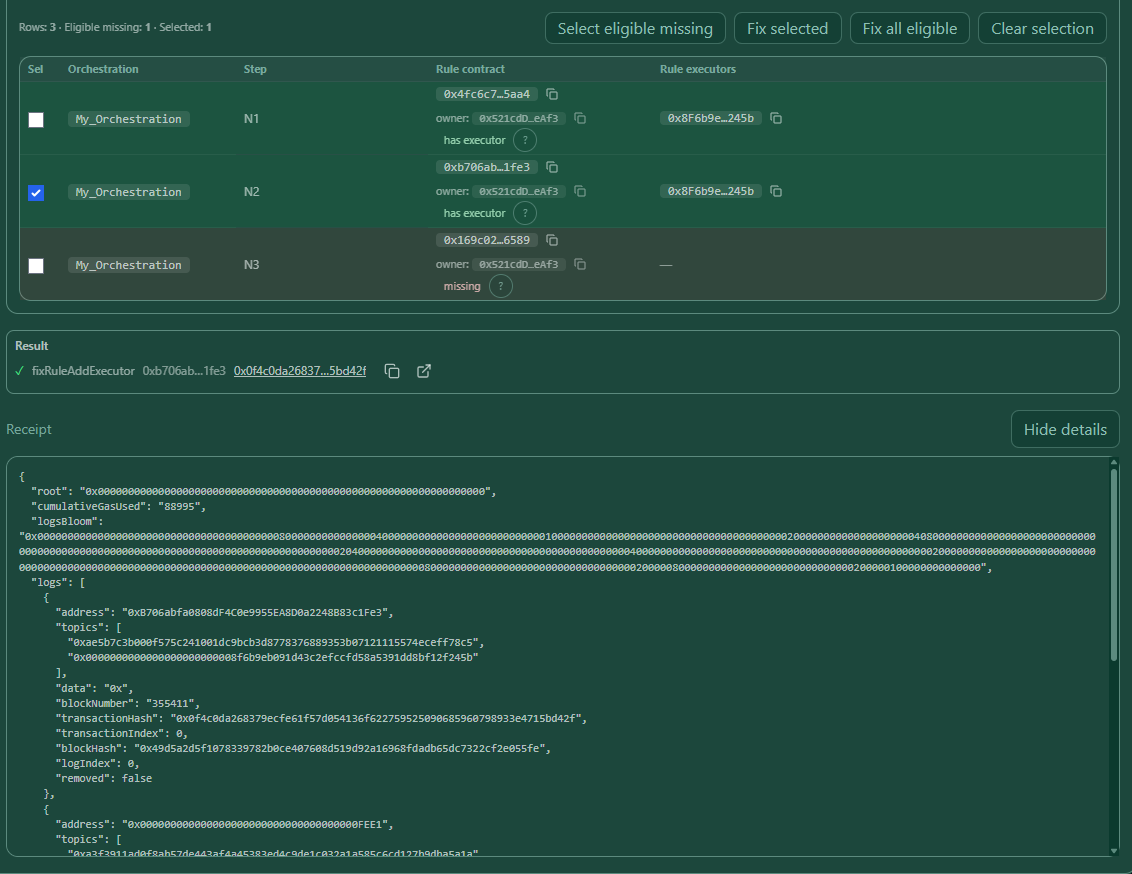
Task: Click Sel column header
Action: point(35,69)
